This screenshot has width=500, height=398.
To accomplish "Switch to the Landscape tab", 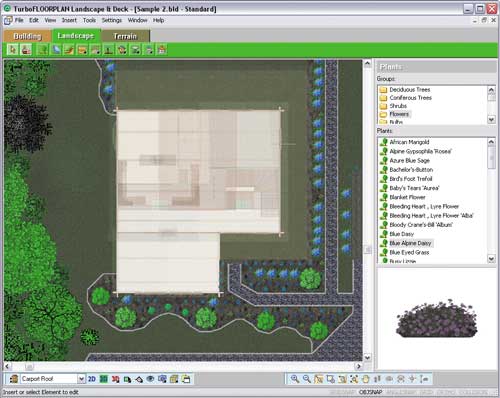I will pyautogui.click(x=76, y=36).
